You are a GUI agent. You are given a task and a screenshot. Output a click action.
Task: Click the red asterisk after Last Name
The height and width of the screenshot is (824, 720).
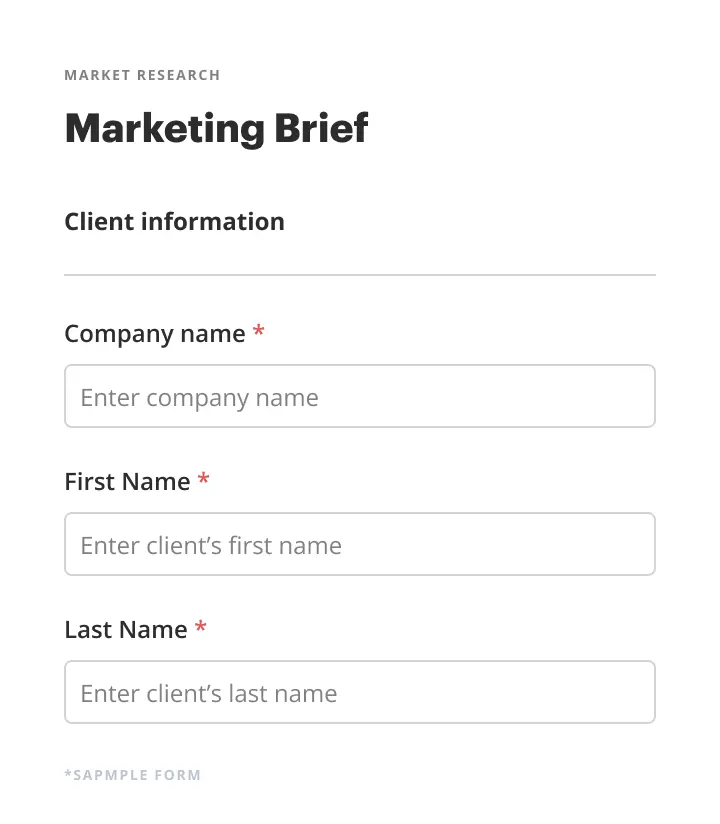click(201, 629)
